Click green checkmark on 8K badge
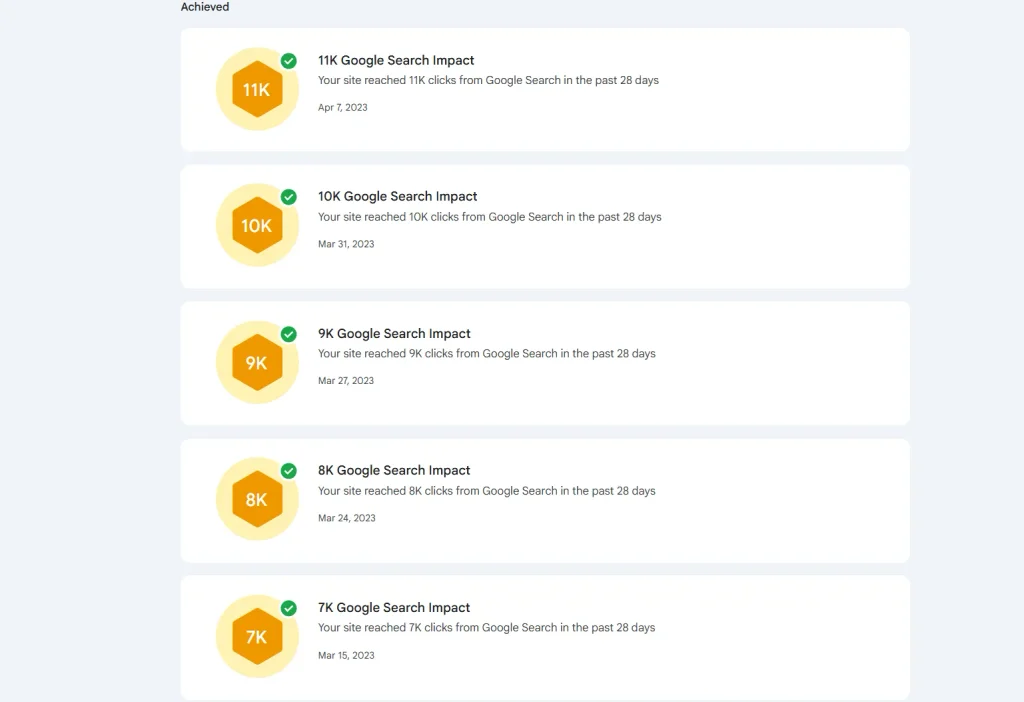 point(289,470)
